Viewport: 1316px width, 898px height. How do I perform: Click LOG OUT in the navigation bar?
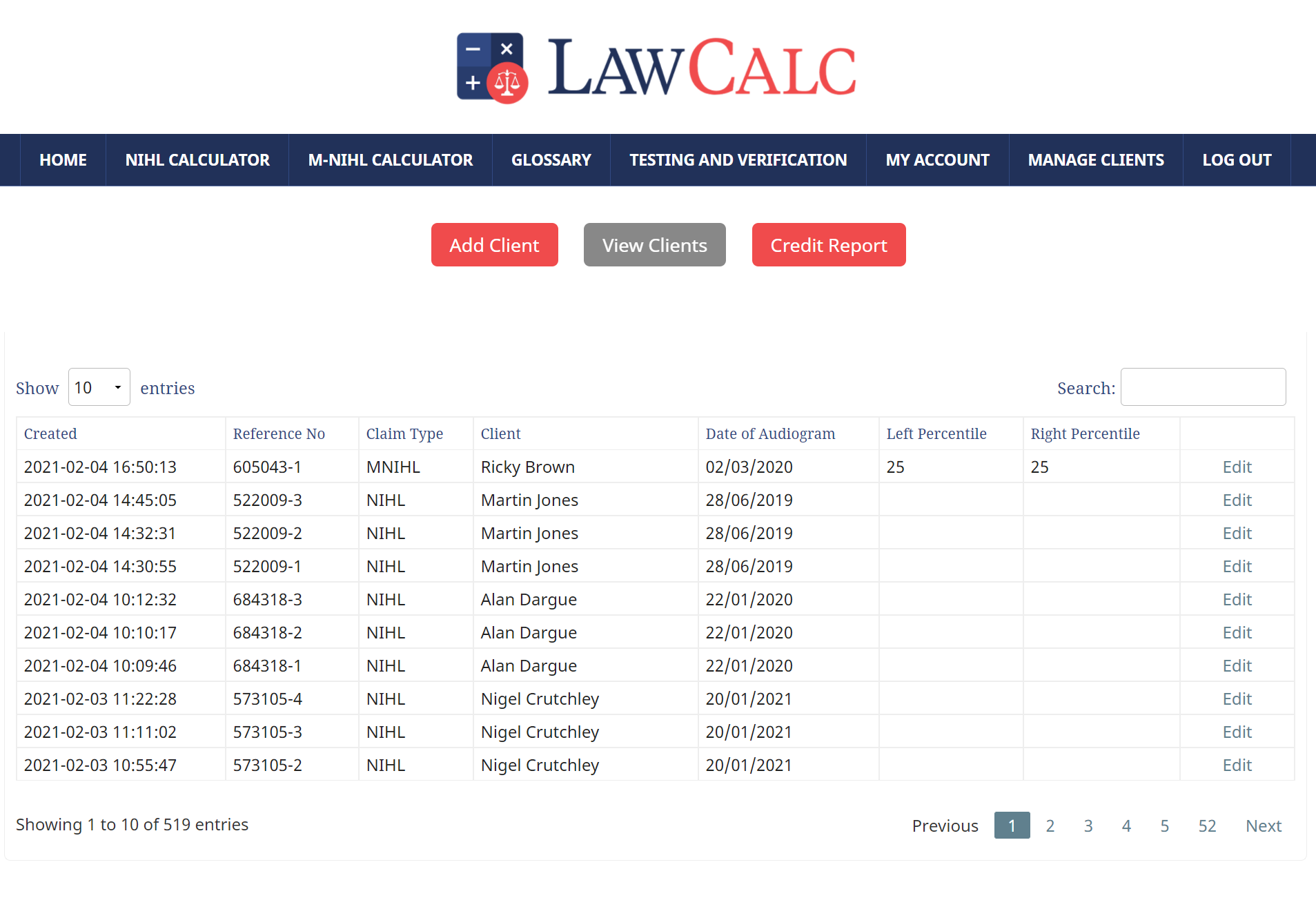click(1237, 160)
